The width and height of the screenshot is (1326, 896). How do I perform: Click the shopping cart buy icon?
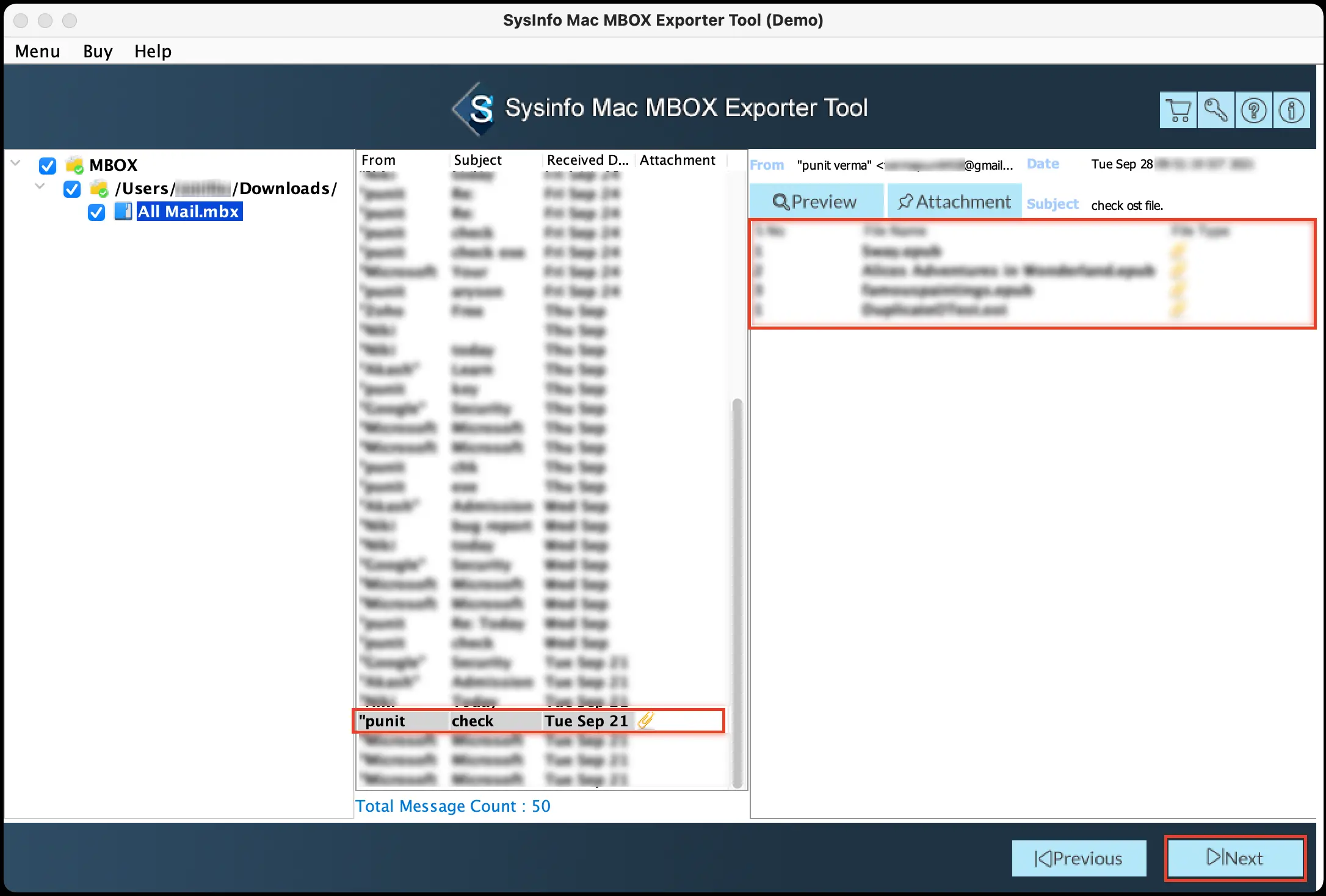[1178, 110]
